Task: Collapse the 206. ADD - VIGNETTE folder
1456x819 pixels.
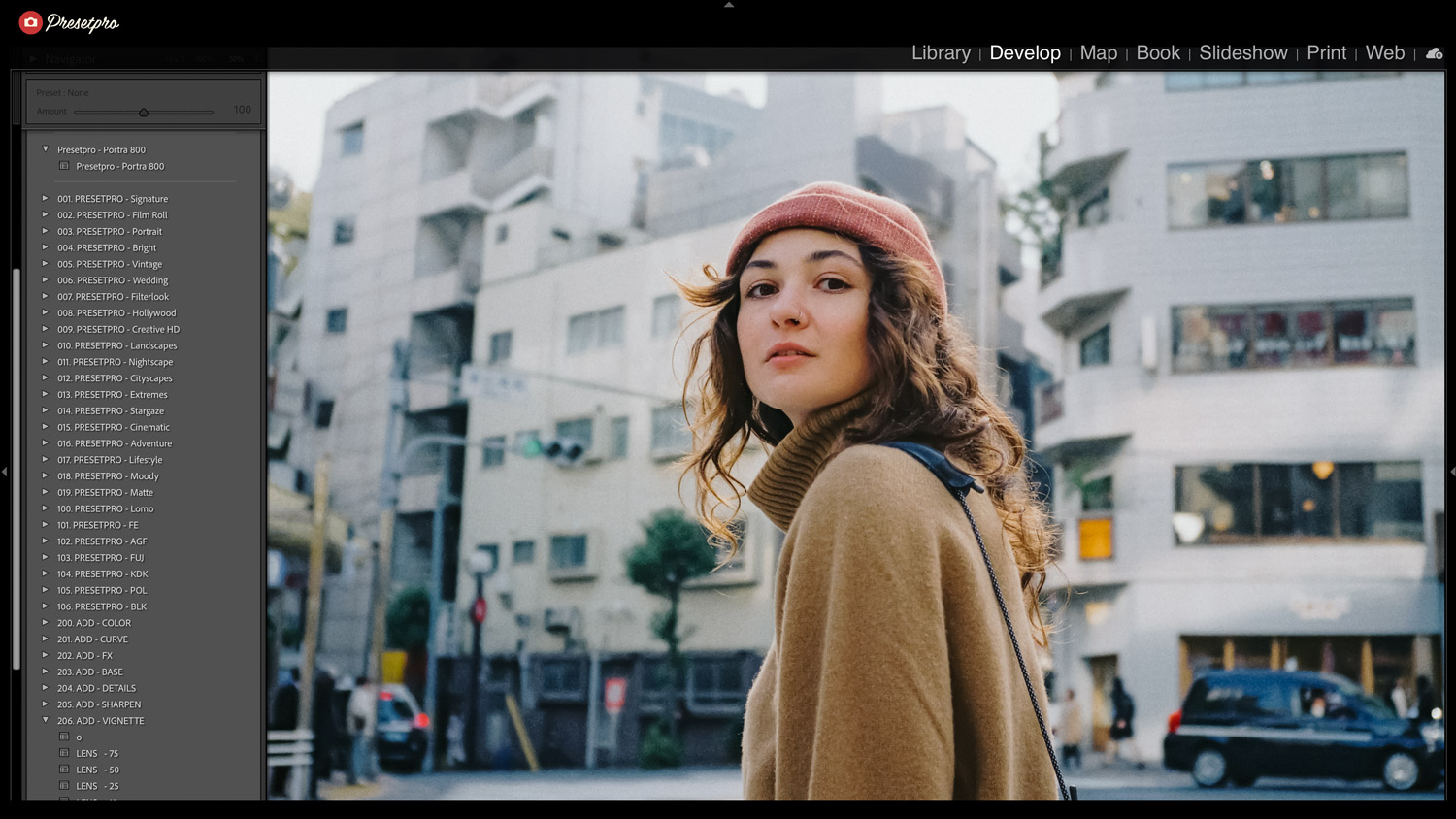Action: coord(45,720)
